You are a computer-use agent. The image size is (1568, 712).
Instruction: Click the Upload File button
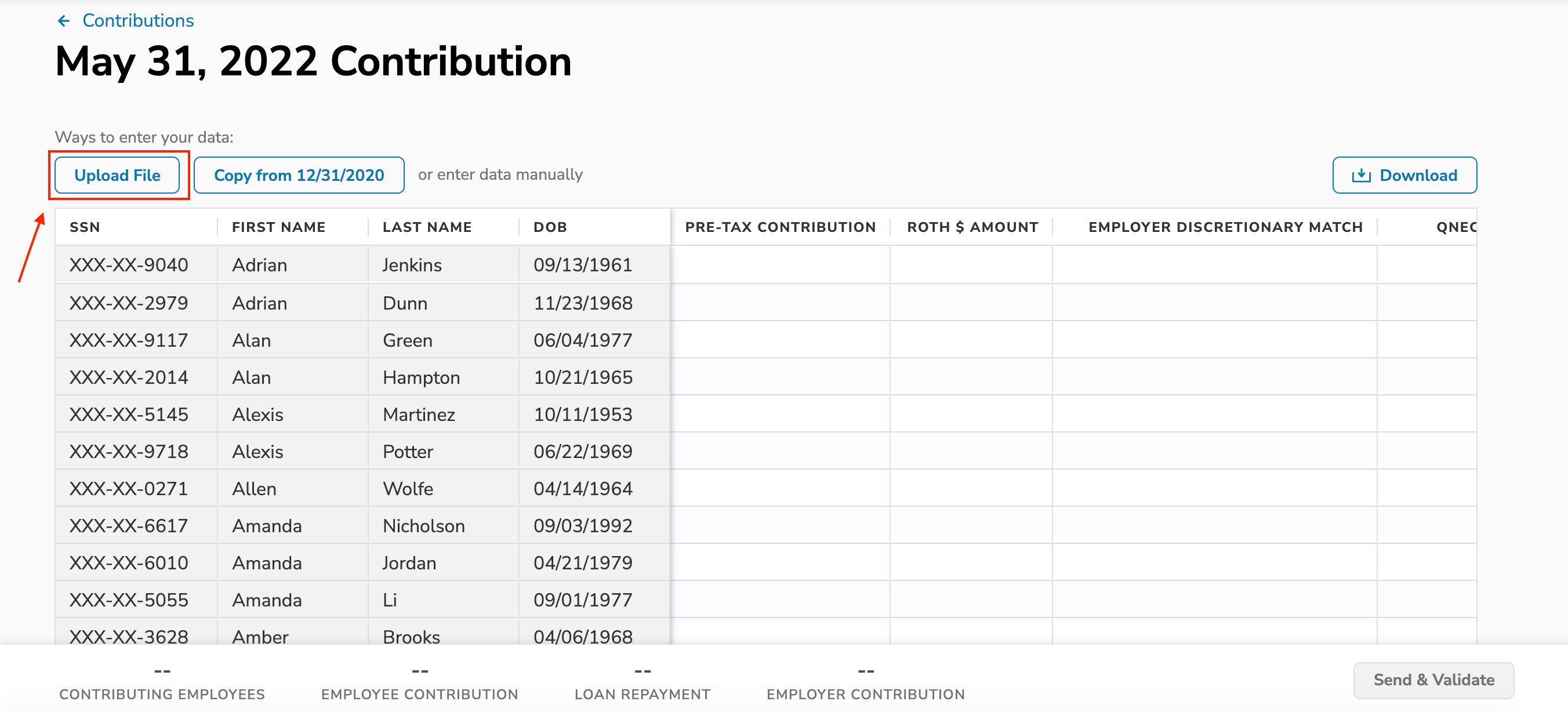click(118, 175)
